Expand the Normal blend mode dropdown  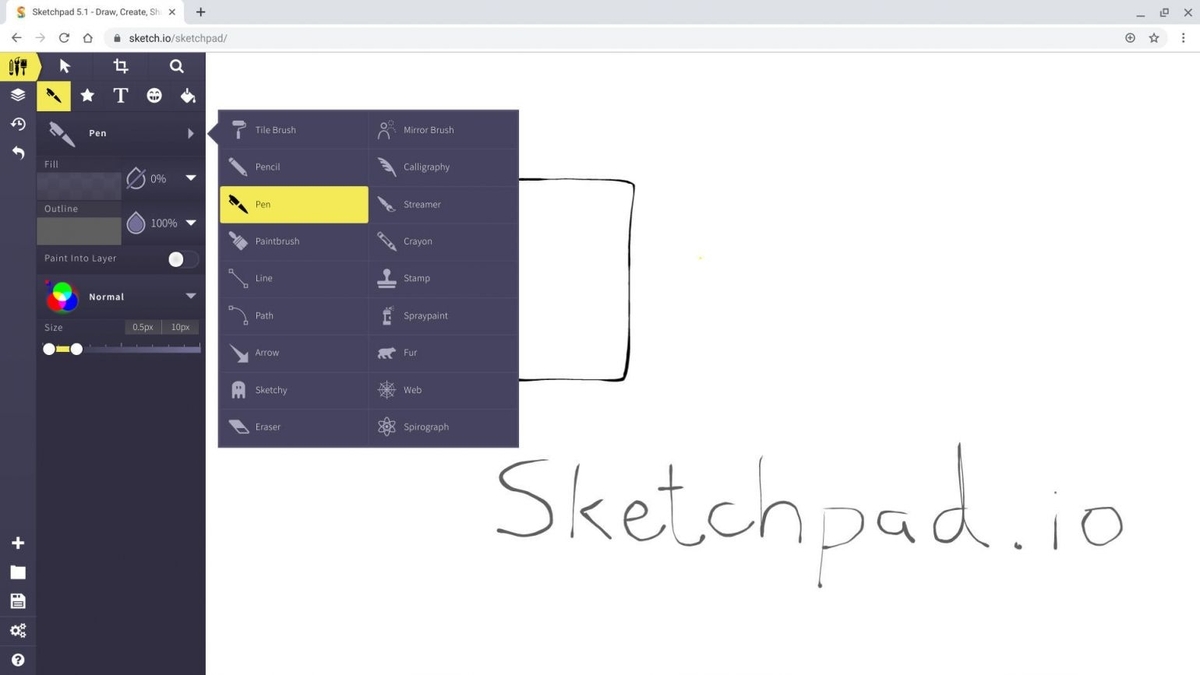pos(190,296)
